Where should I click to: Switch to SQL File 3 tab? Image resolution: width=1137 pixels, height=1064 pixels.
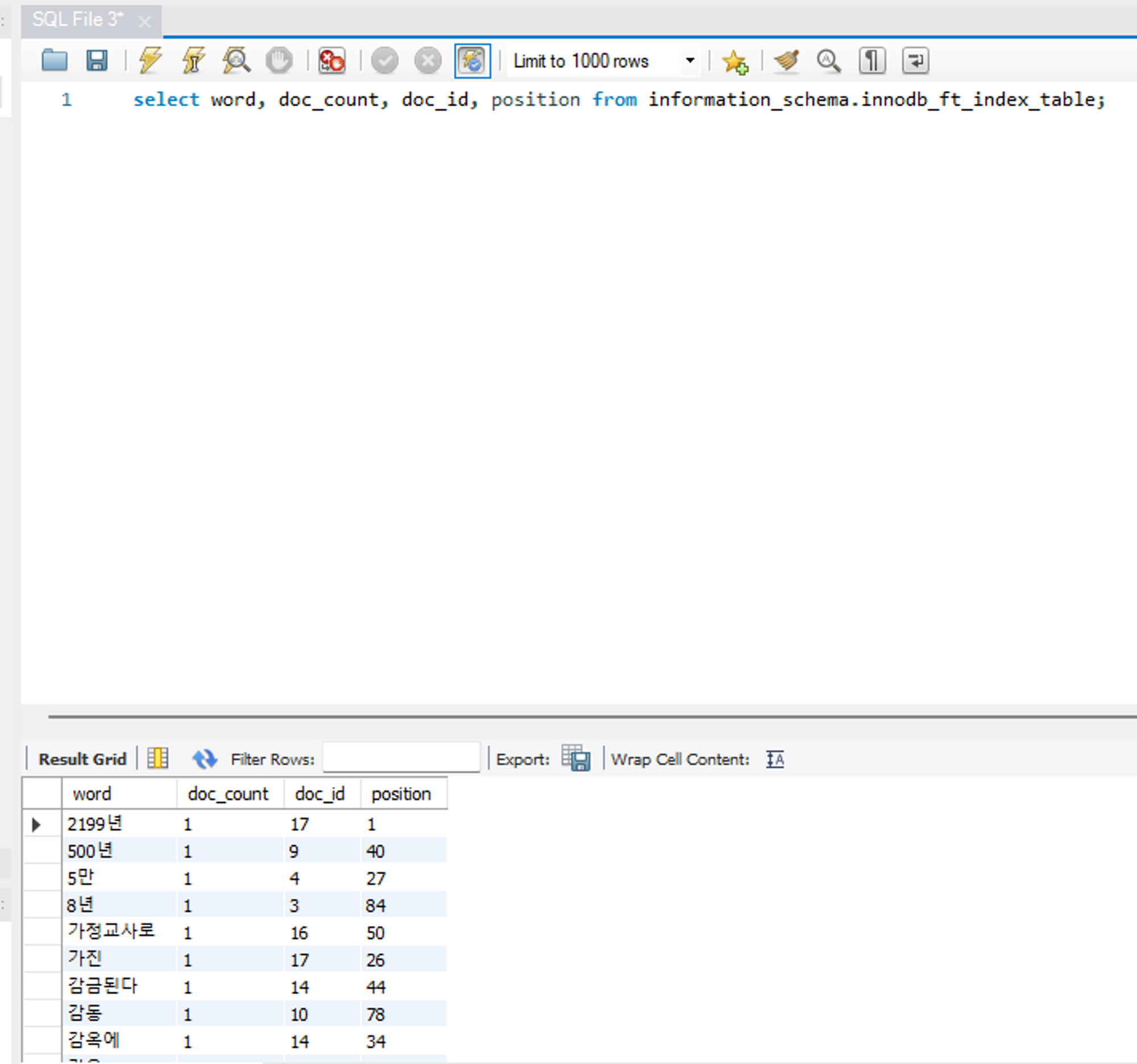tap(77, 20)
